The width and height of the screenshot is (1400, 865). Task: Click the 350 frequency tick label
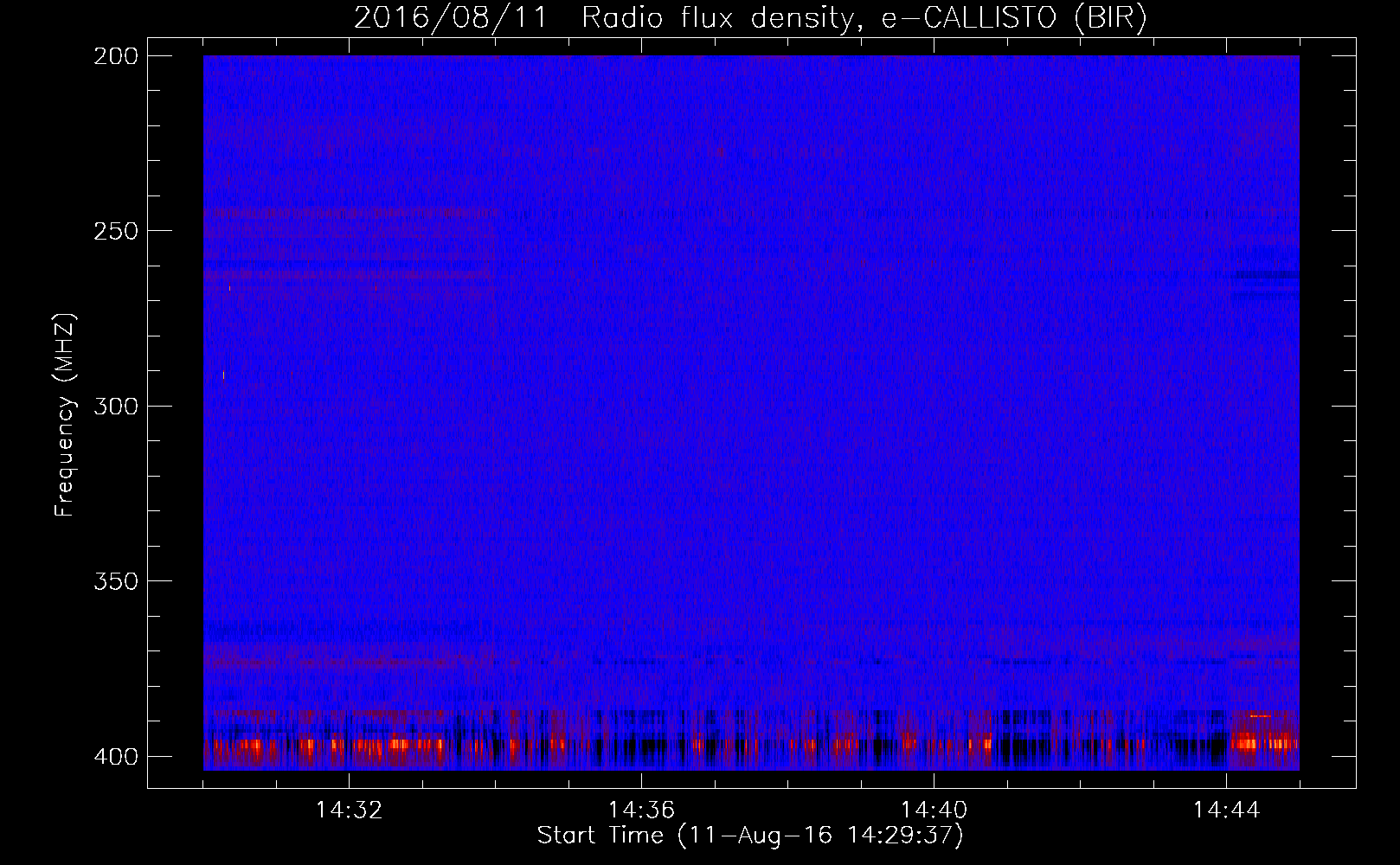(115, 581)
